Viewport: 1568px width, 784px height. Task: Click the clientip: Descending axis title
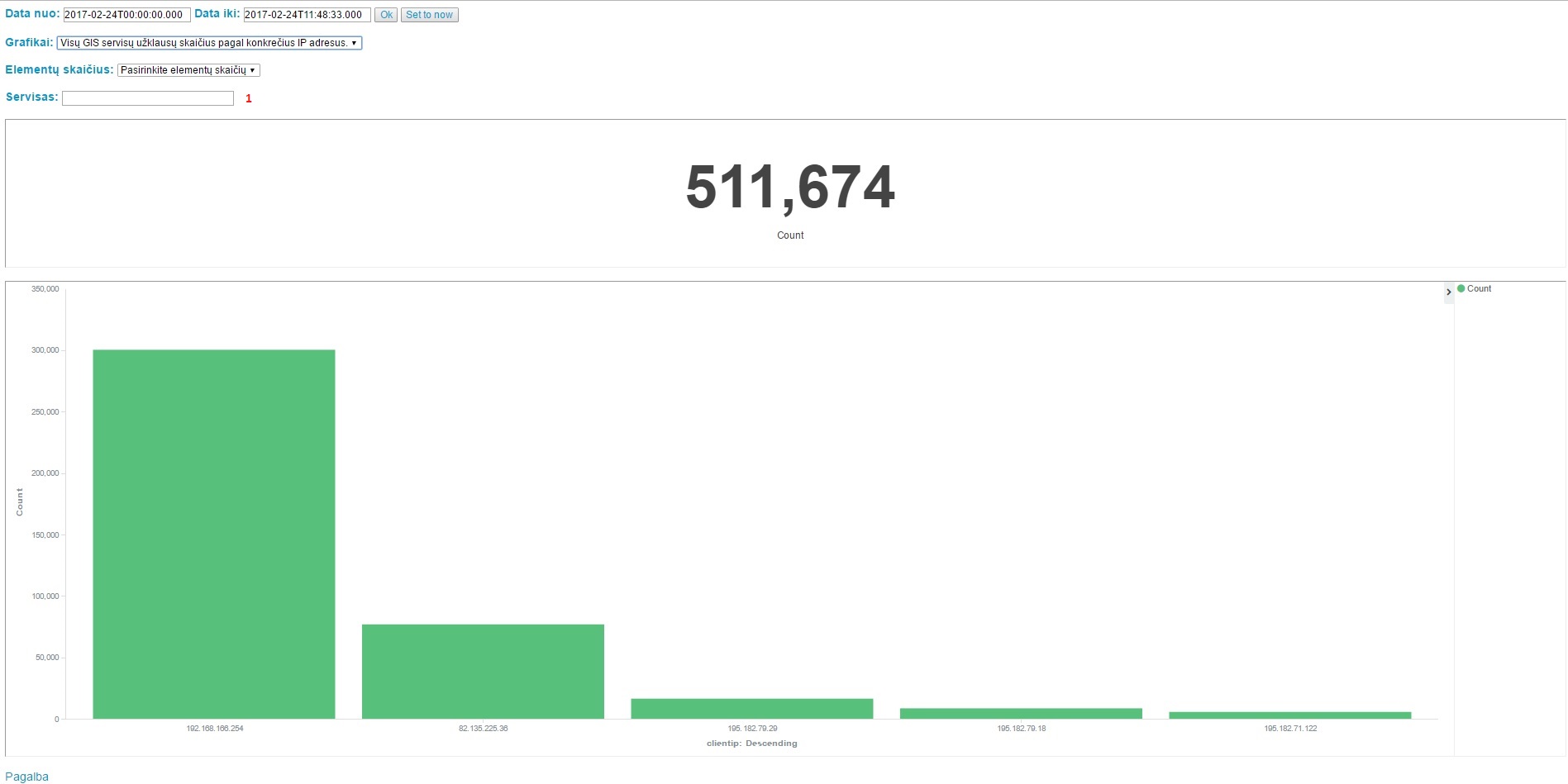point(751,744)
